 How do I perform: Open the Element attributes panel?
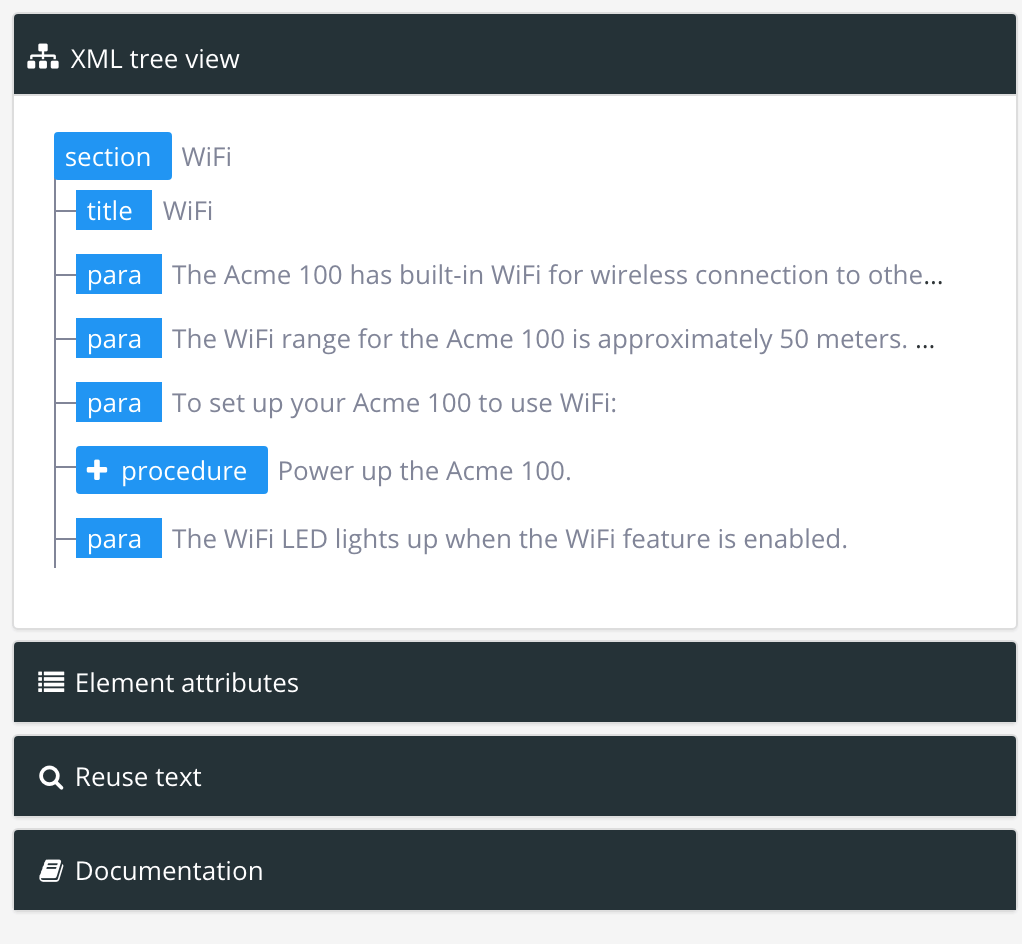[186, 682]
